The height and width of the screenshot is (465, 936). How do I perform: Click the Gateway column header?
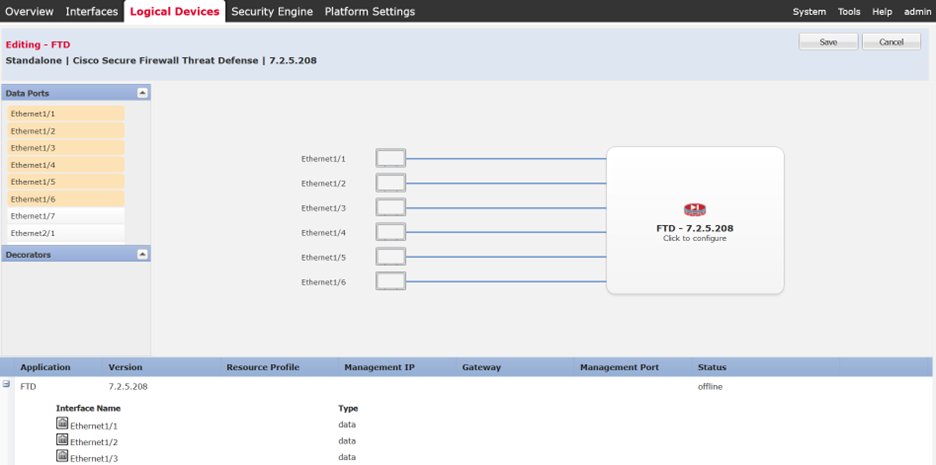(481, 367)
